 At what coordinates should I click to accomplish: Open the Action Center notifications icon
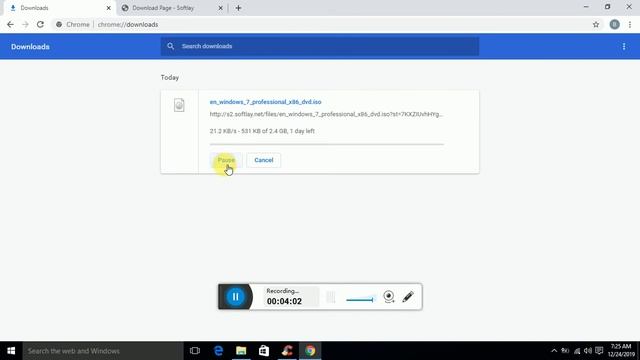tap(599, 351)
